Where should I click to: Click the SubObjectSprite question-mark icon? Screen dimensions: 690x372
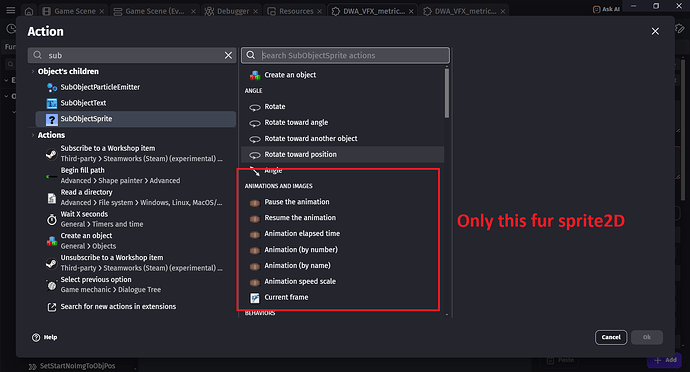pos(52,119)
